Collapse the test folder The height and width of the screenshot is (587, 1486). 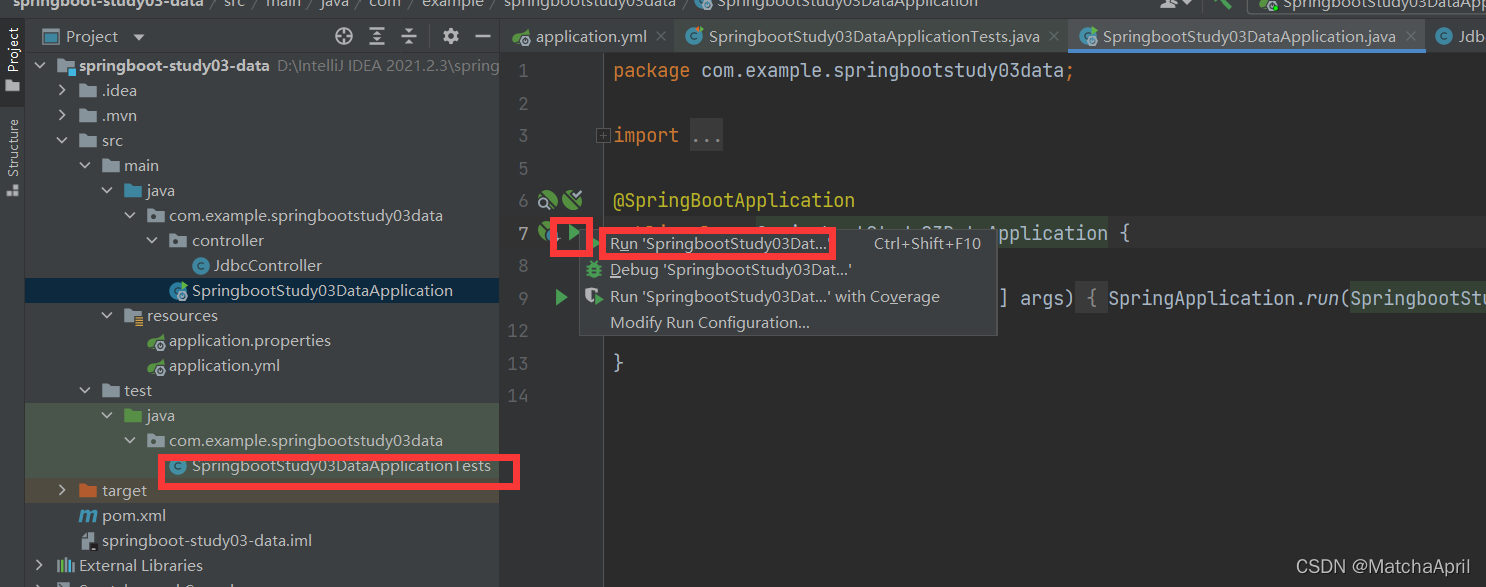click(84, 391)
